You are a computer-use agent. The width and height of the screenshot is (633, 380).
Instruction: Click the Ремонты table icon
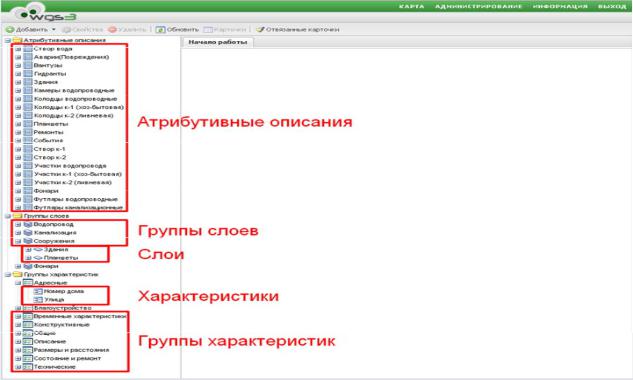pos(27,132)
